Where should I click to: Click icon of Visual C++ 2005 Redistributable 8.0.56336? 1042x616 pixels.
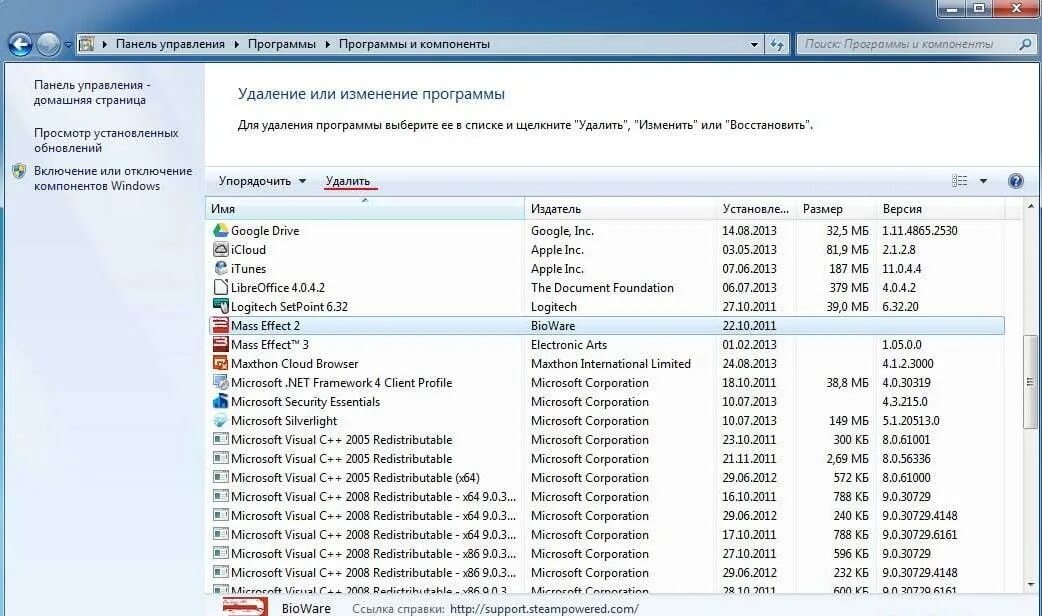click(221, 459)
